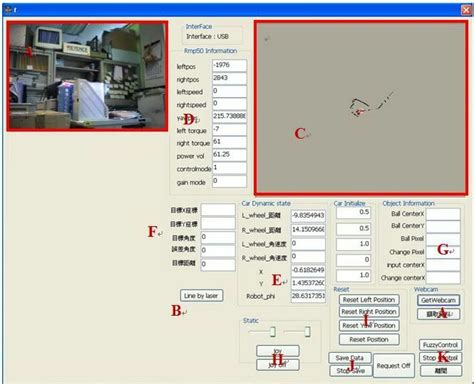
Task: Click the R_wheel angular speed field
Action: coord(308,257)
